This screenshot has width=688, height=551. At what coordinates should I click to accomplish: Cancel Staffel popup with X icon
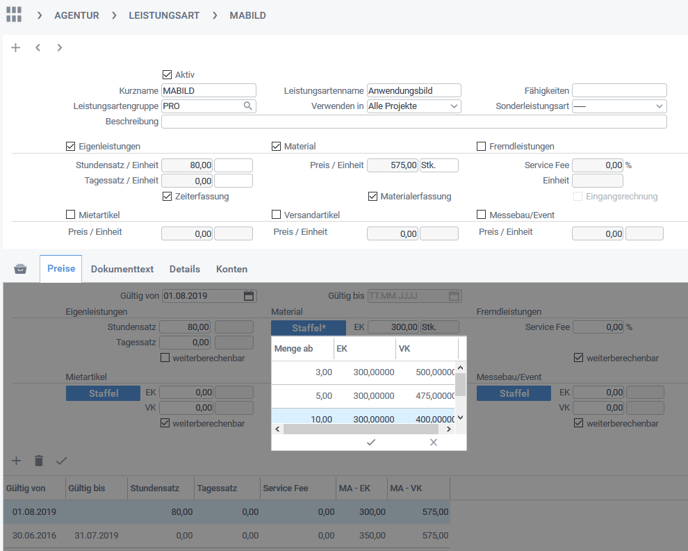point(433,442)
